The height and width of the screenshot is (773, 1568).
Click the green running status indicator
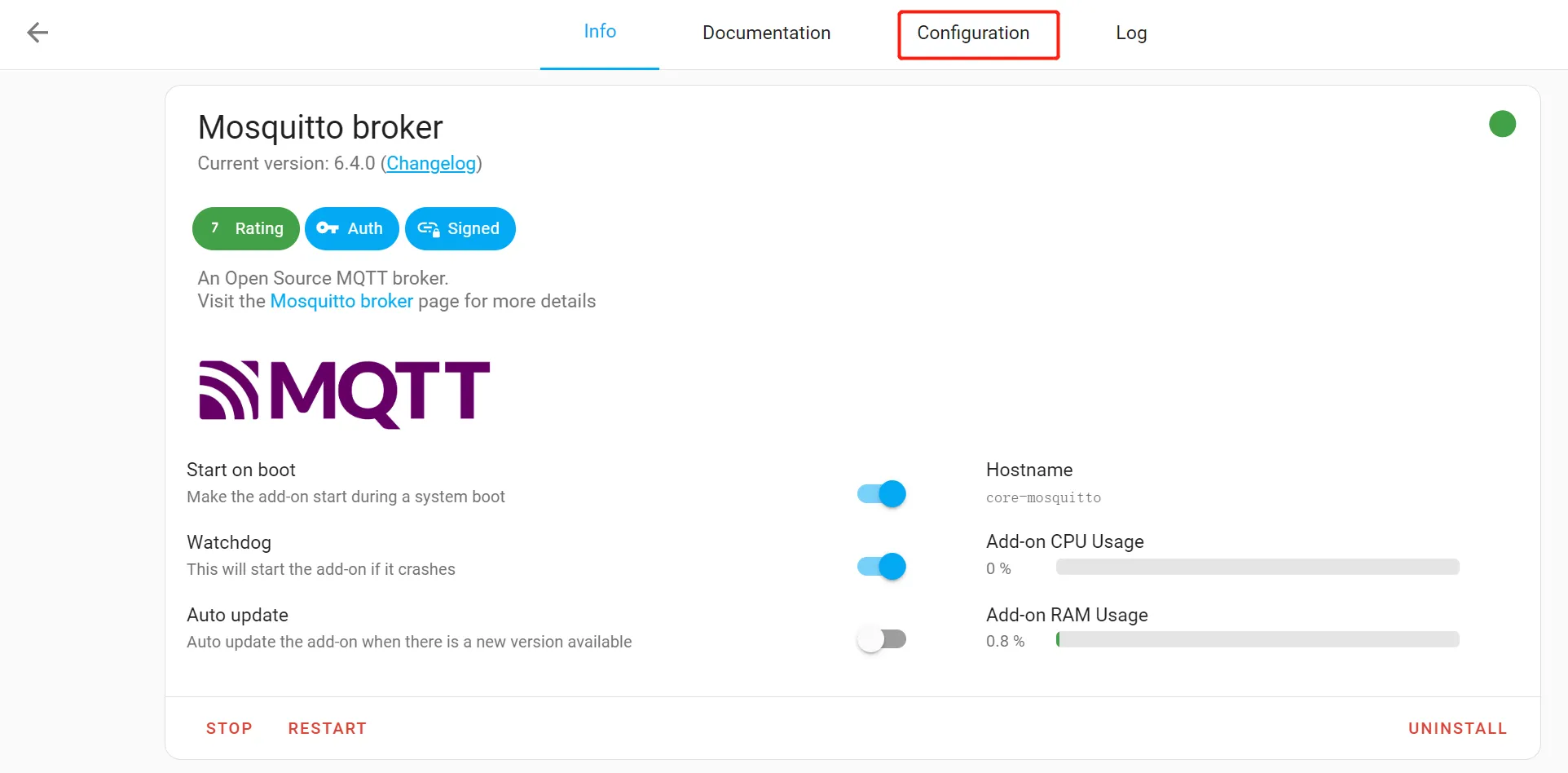[x=1502, y=124]
